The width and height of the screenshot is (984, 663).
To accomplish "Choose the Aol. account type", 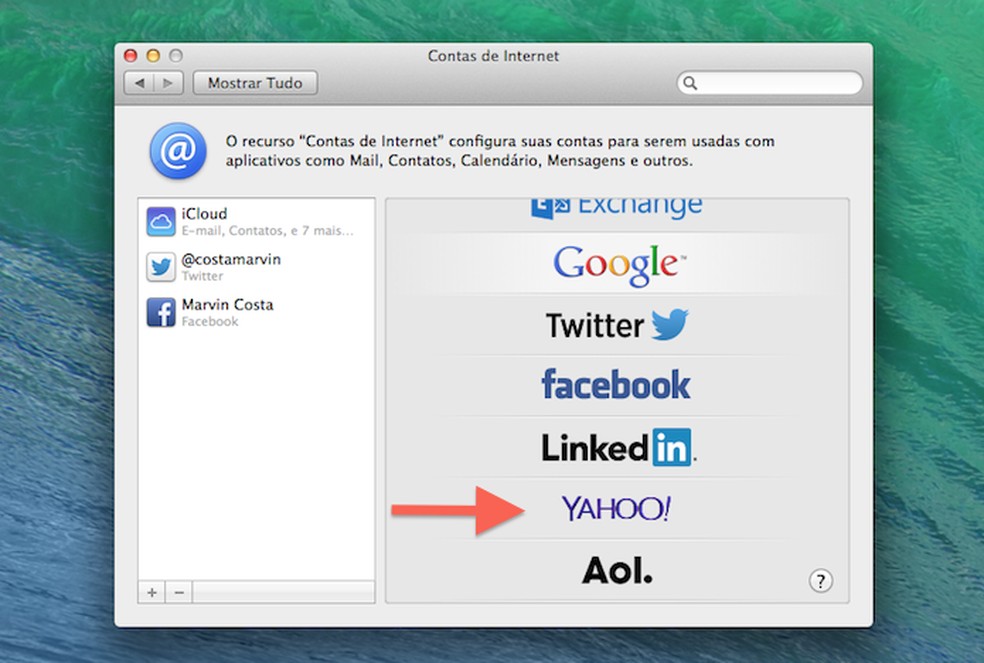I will (x=618, y=570).
